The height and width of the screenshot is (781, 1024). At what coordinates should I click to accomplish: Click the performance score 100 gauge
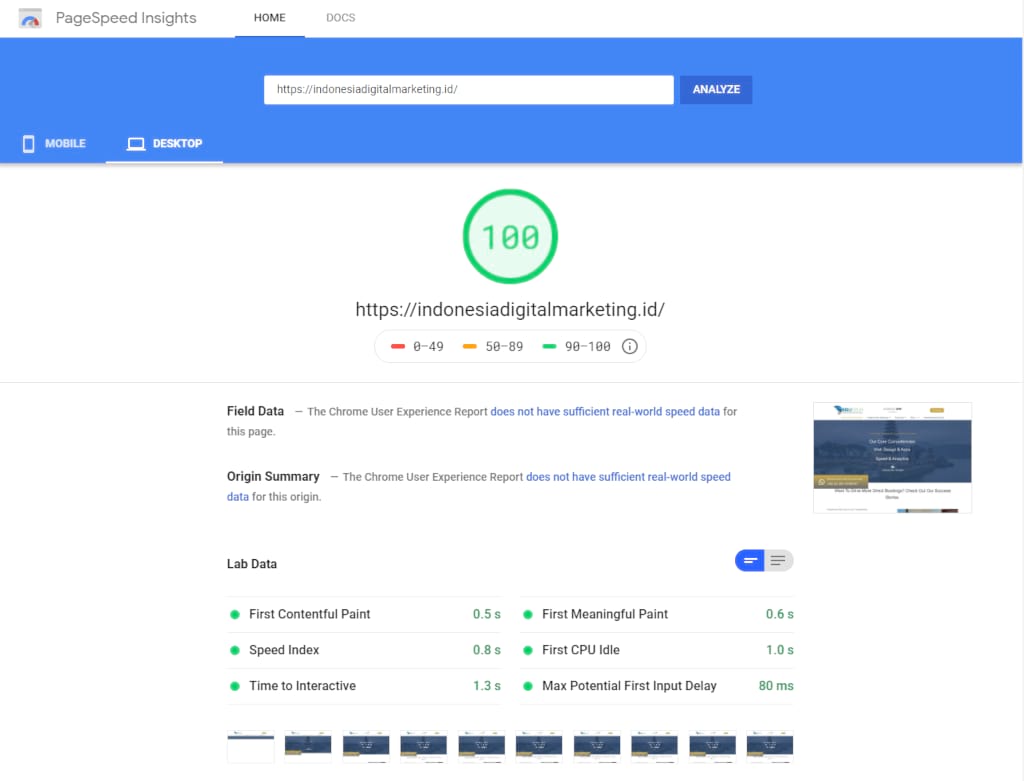point(510,236)
